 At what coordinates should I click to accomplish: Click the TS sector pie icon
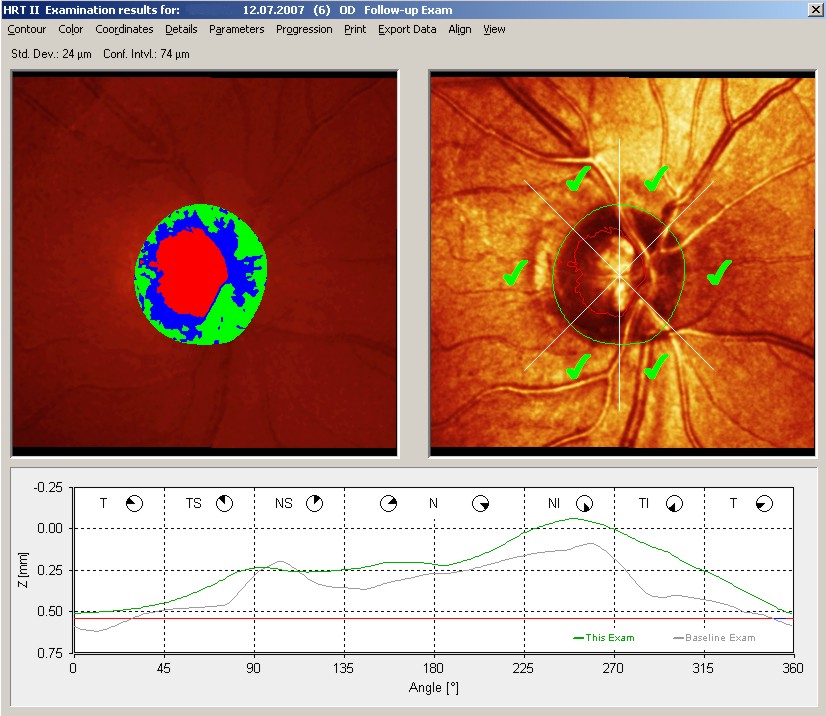click(x=225, y=503)
